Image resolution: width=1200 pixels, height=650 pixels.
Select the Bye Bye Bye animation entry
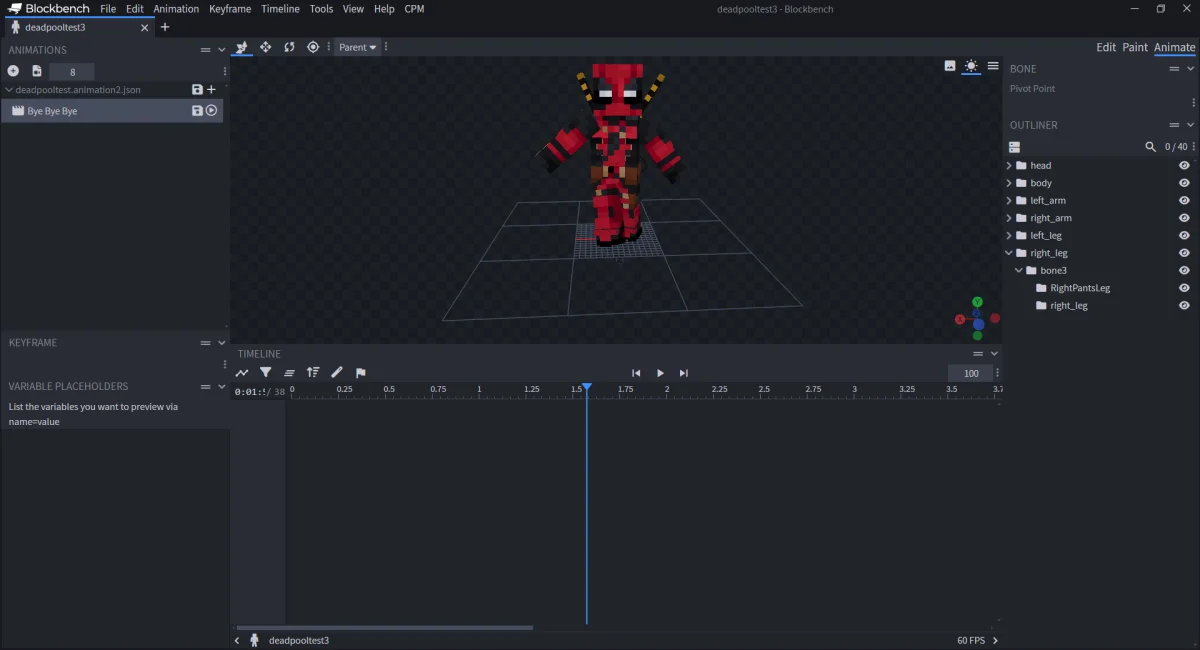point(111,111)
